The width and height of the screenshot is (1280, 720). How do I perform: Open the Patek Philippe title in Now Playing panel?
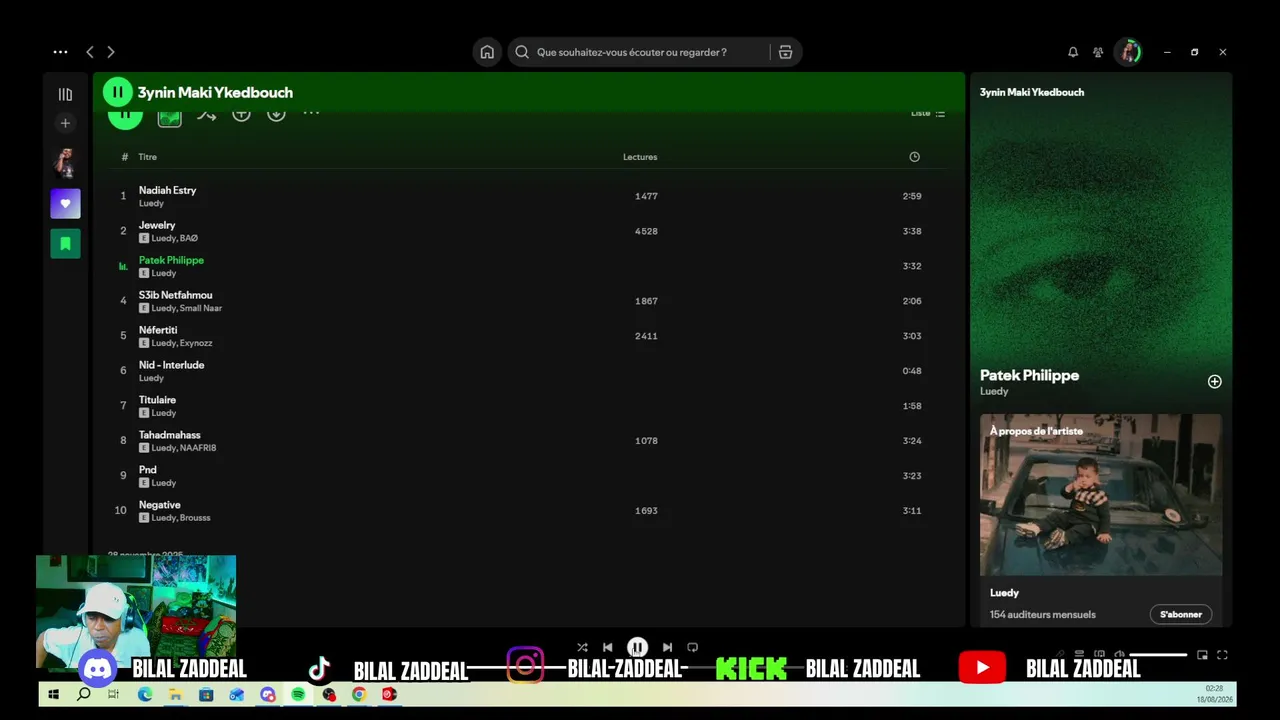coord(1029,375)
